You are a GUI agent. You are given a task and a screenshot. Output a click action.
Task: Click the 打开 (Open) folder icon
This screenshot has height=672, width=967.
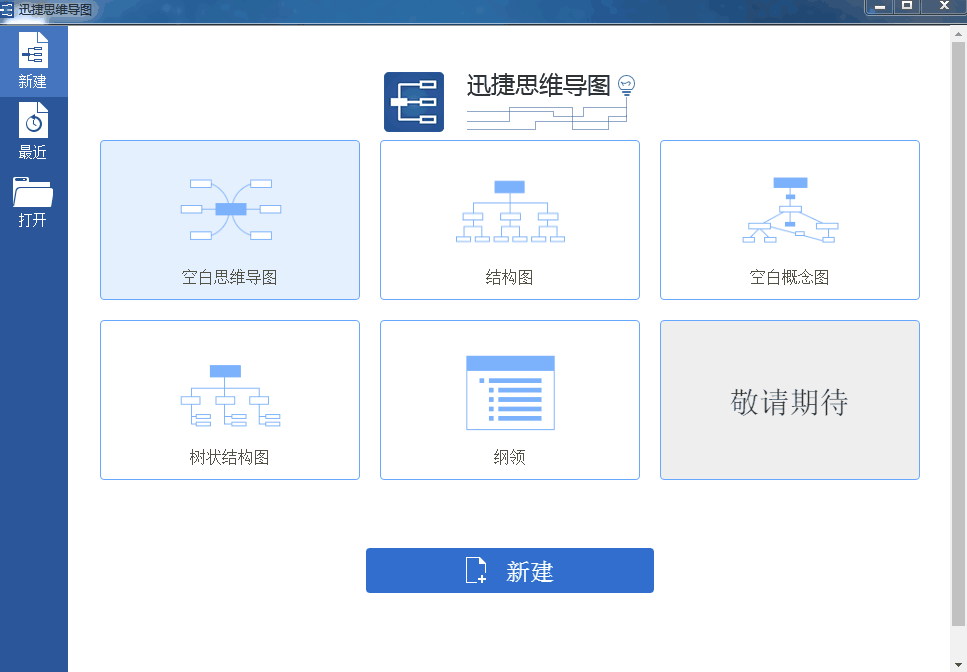point(33,192)
